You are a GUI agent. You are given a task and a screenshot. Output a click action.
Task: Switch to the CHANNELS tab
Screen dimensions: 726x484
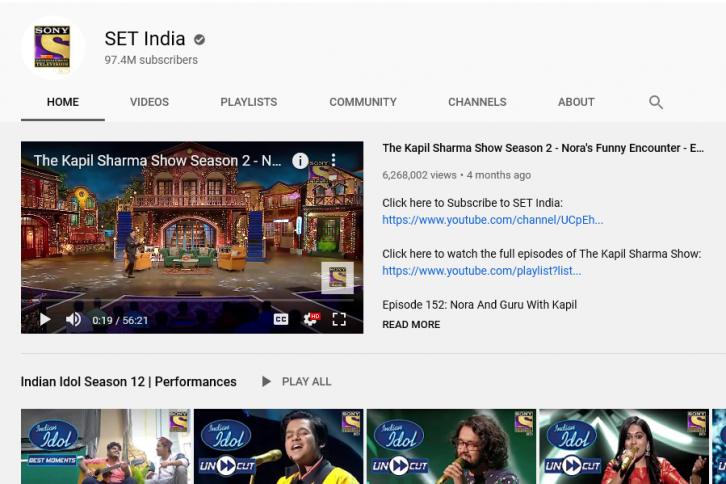click(x=477, y=102)
